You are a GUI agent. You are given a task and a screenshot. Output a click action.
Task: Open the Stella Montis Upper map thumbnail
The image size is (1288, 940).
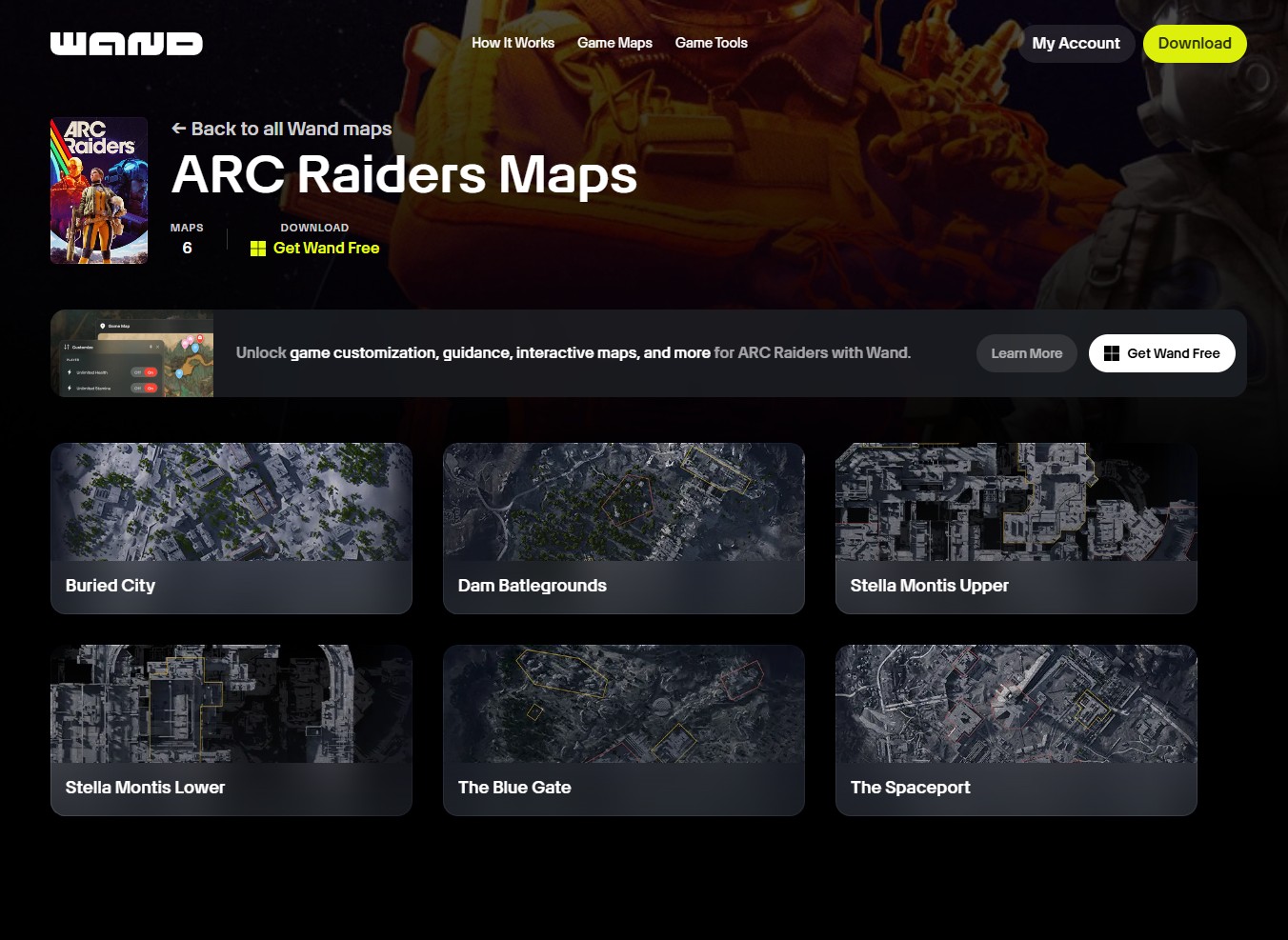[x=1016, y=502]
